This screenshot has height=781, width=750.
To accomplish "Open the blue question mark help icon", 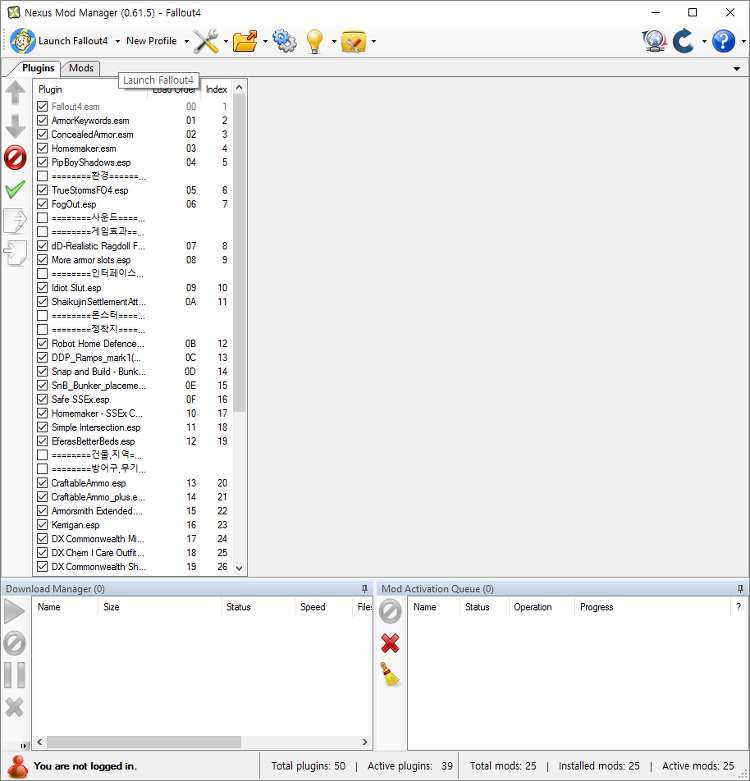I will click(x=723, y=41).
